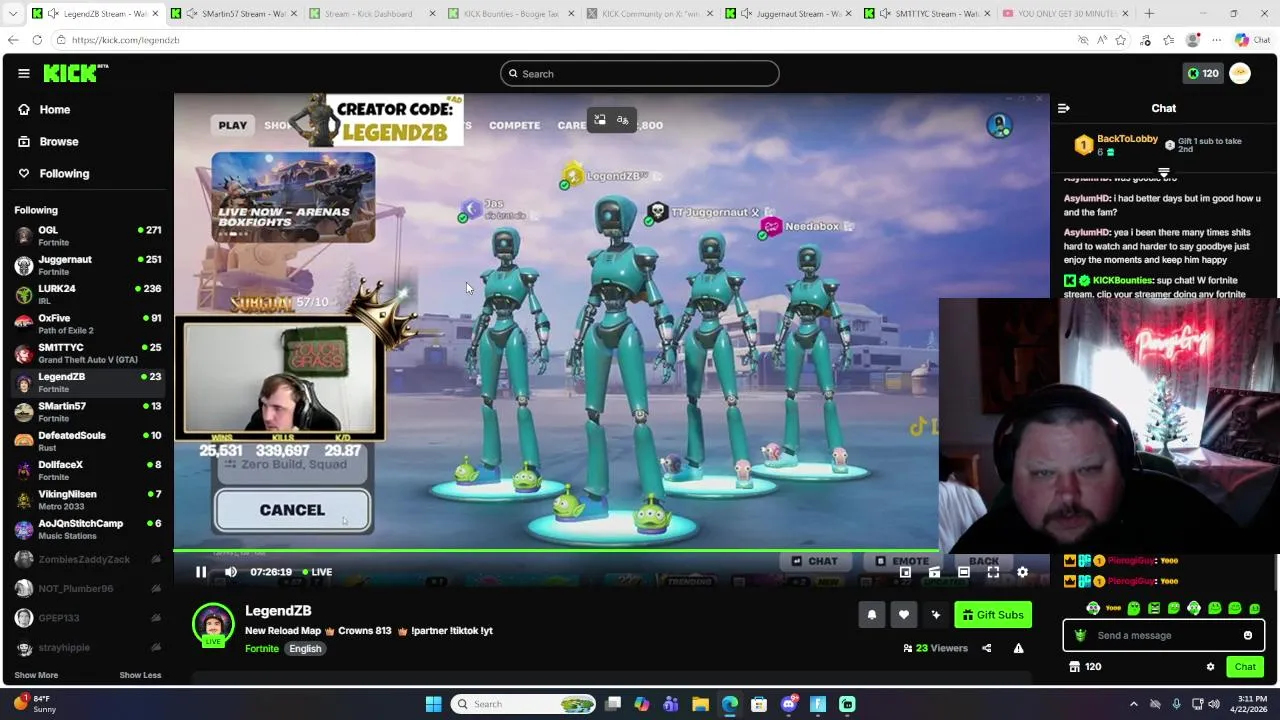1280x720 pixels.
Task: Click the address bar URL
Action: tap(125, 40)
